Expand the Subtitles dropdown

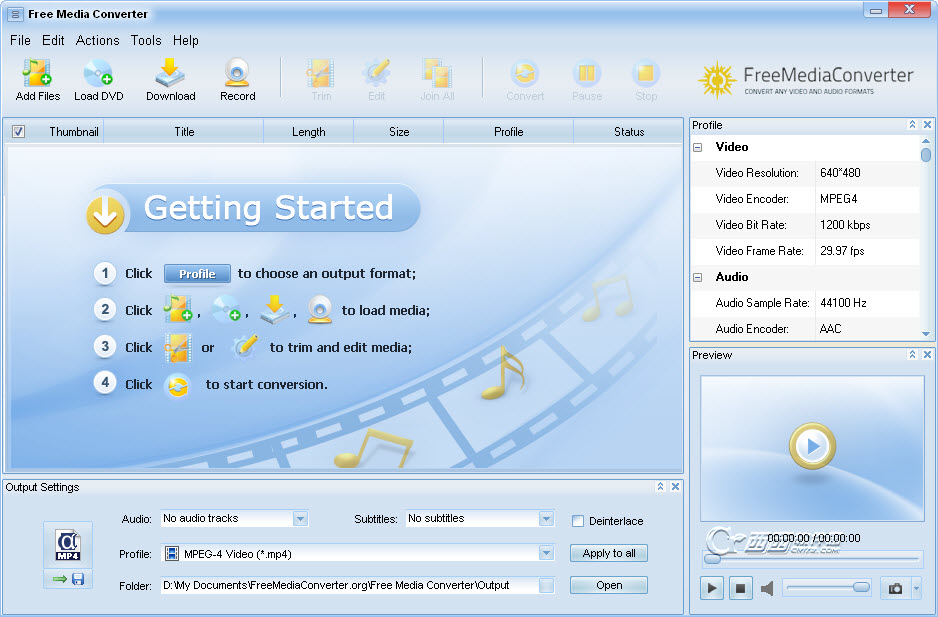[546, 519]
